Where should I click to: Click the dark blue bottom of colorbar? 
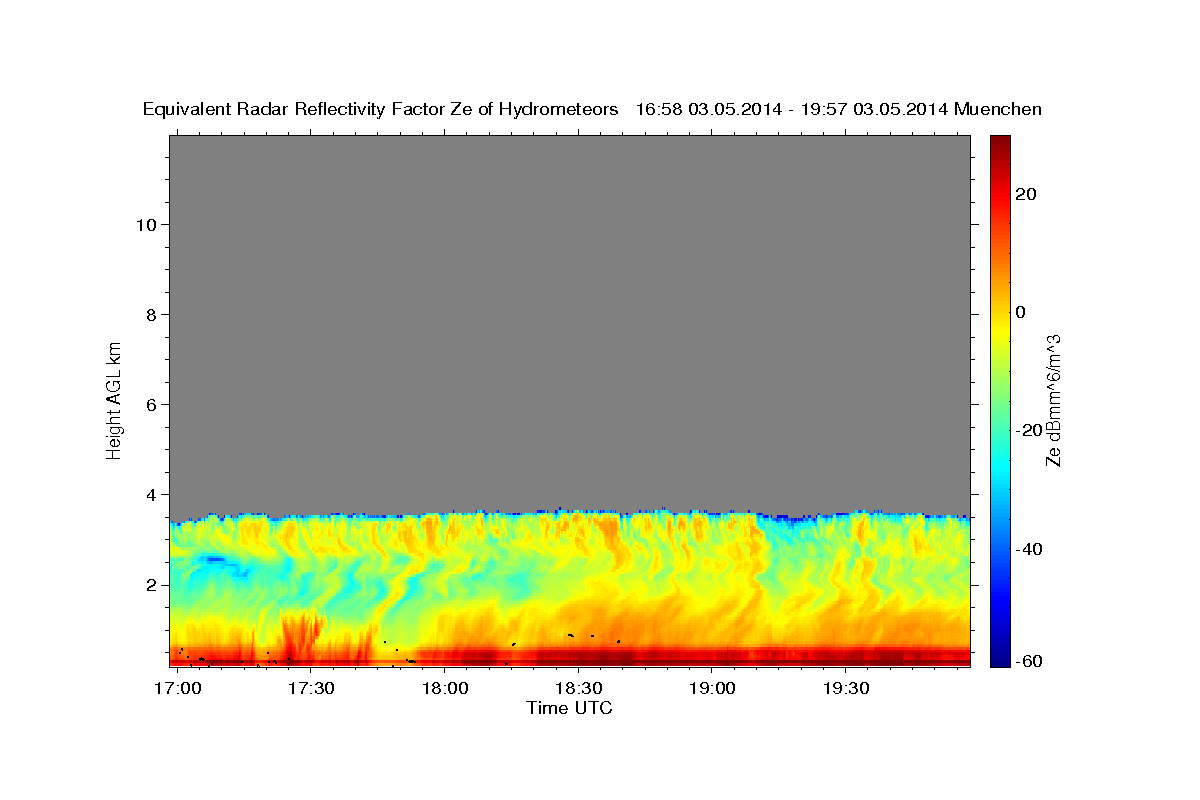(x=999, y=659)
